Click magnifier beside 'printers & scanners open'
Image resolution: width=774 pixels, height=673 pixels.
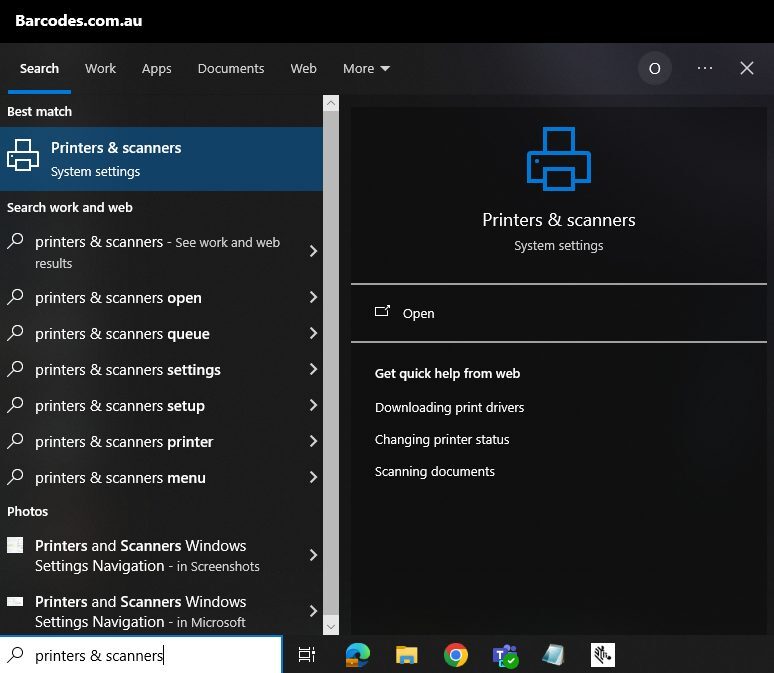15,297
